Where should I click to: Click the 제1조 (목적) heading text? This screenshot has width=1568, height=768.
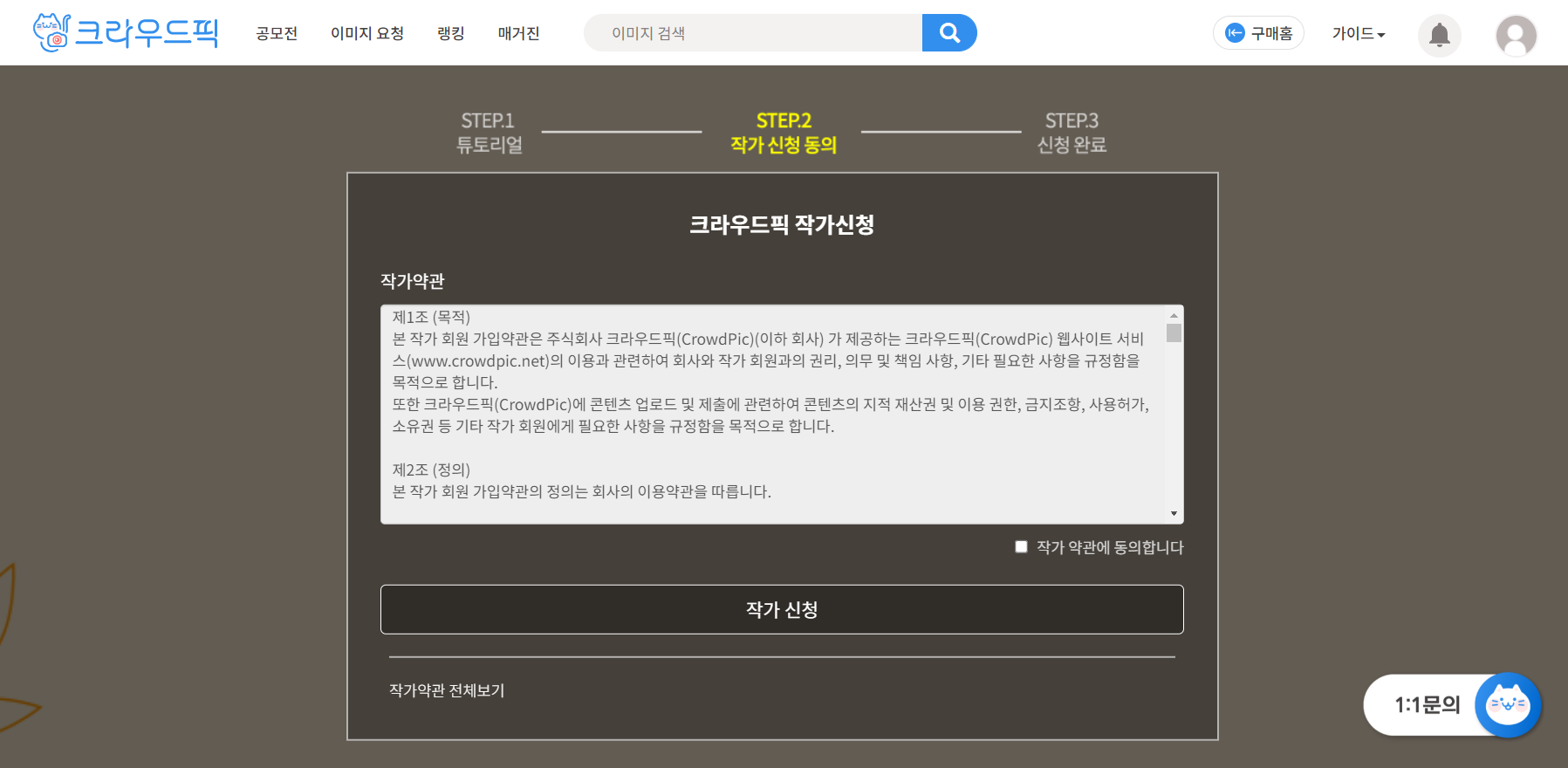click(431, 317)
